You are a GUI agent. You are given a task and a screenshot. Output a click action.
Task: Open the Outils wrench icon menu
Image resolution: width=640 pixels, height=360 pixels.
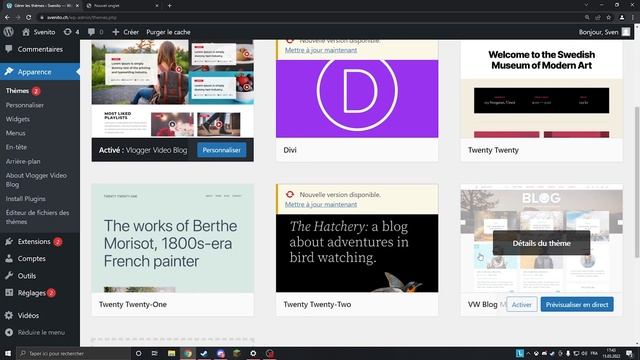[9, 276]
